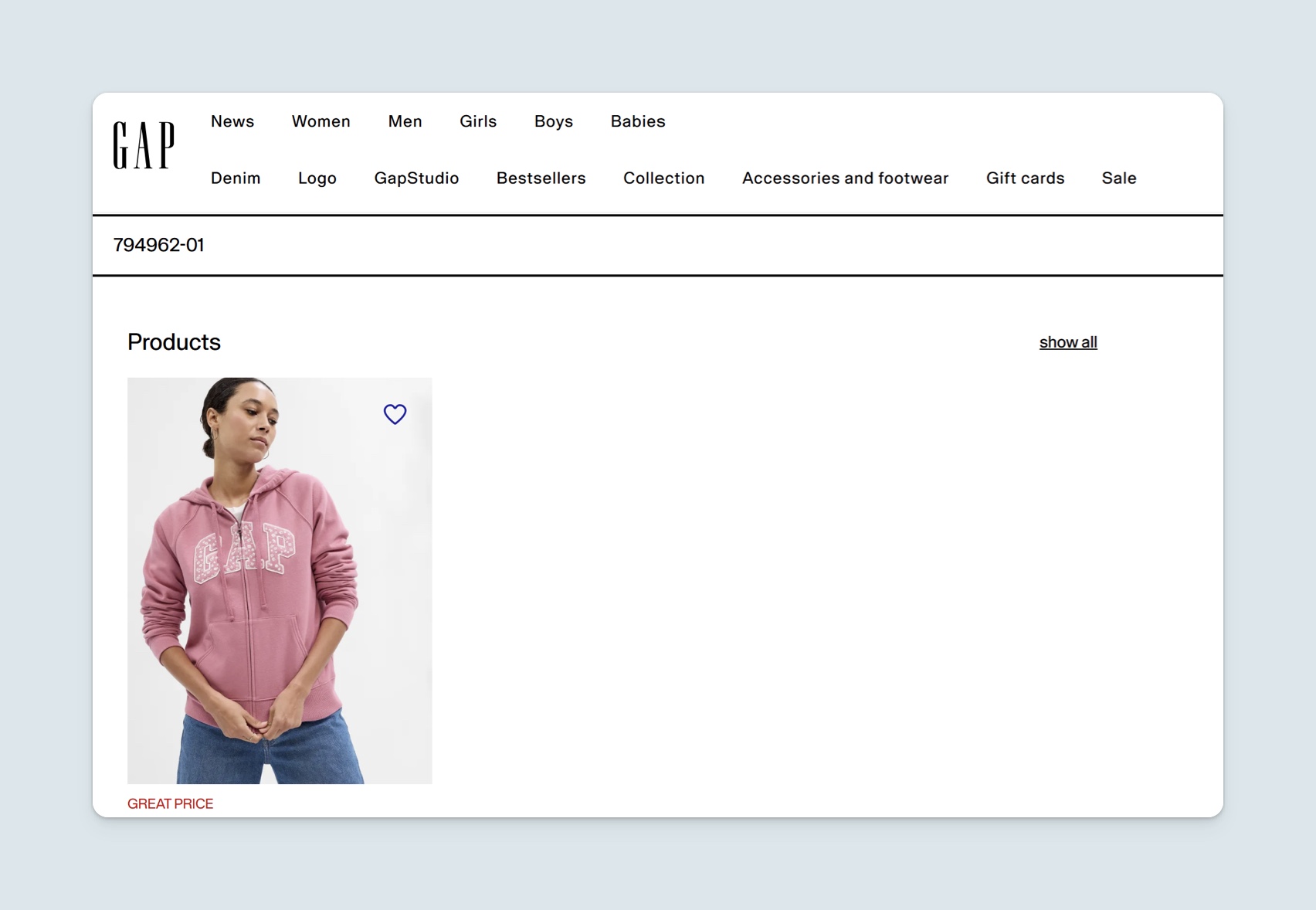The image size is (1316, 910).
Task: Open the News menu
Action: pyautogui.click(x=232, y=121)
